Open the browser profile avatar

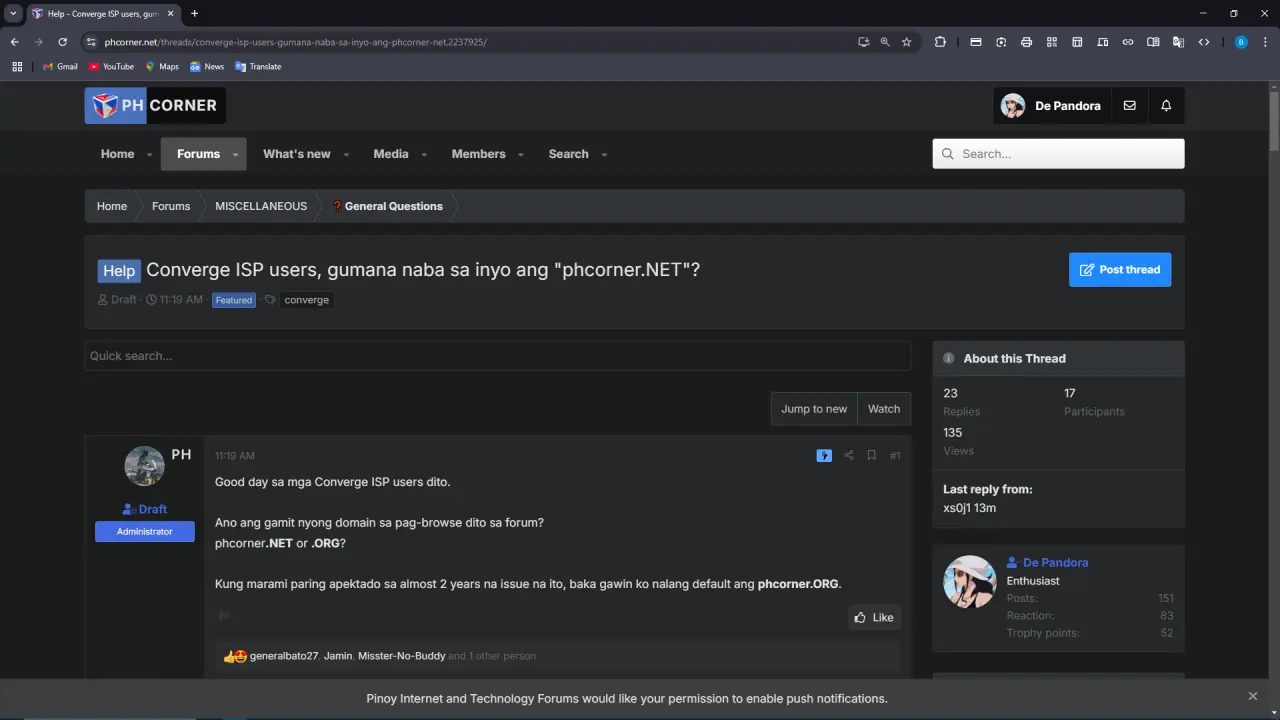[1241, 42]
